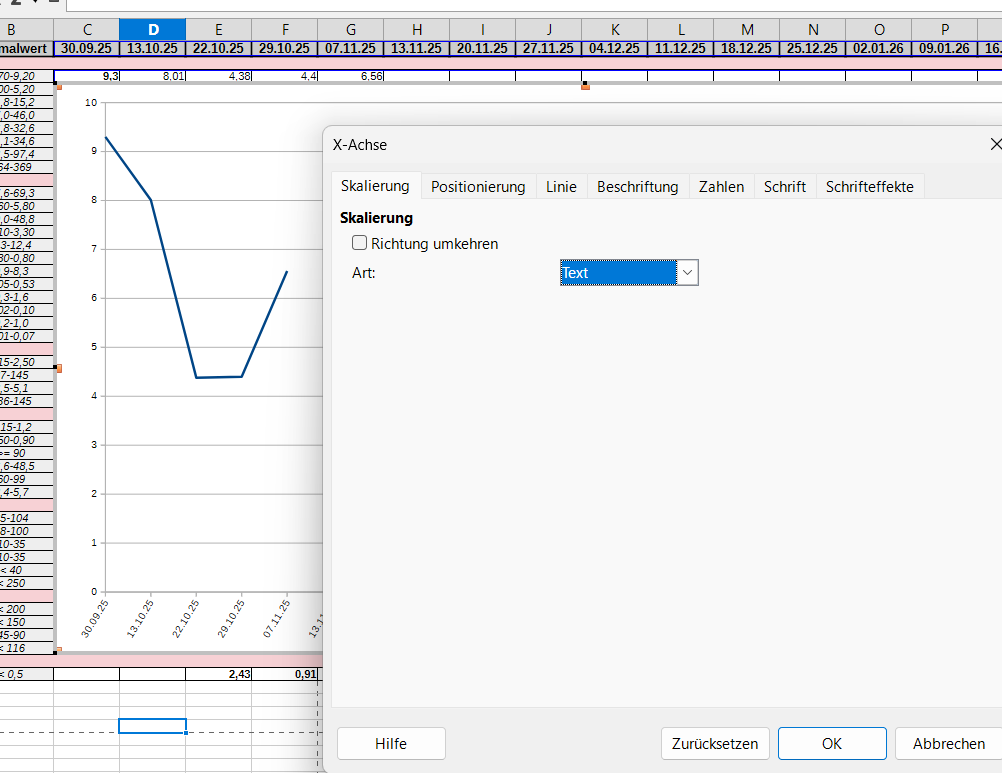Click cell containing date 04.12.25

click(x=614, y=48)
